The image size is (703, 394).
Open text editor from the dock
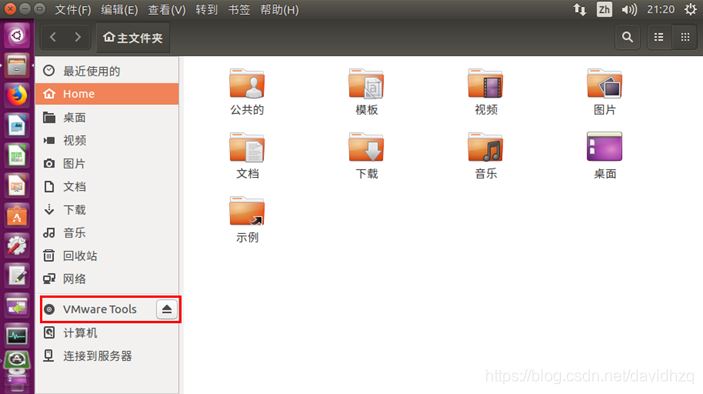point(17,276)
